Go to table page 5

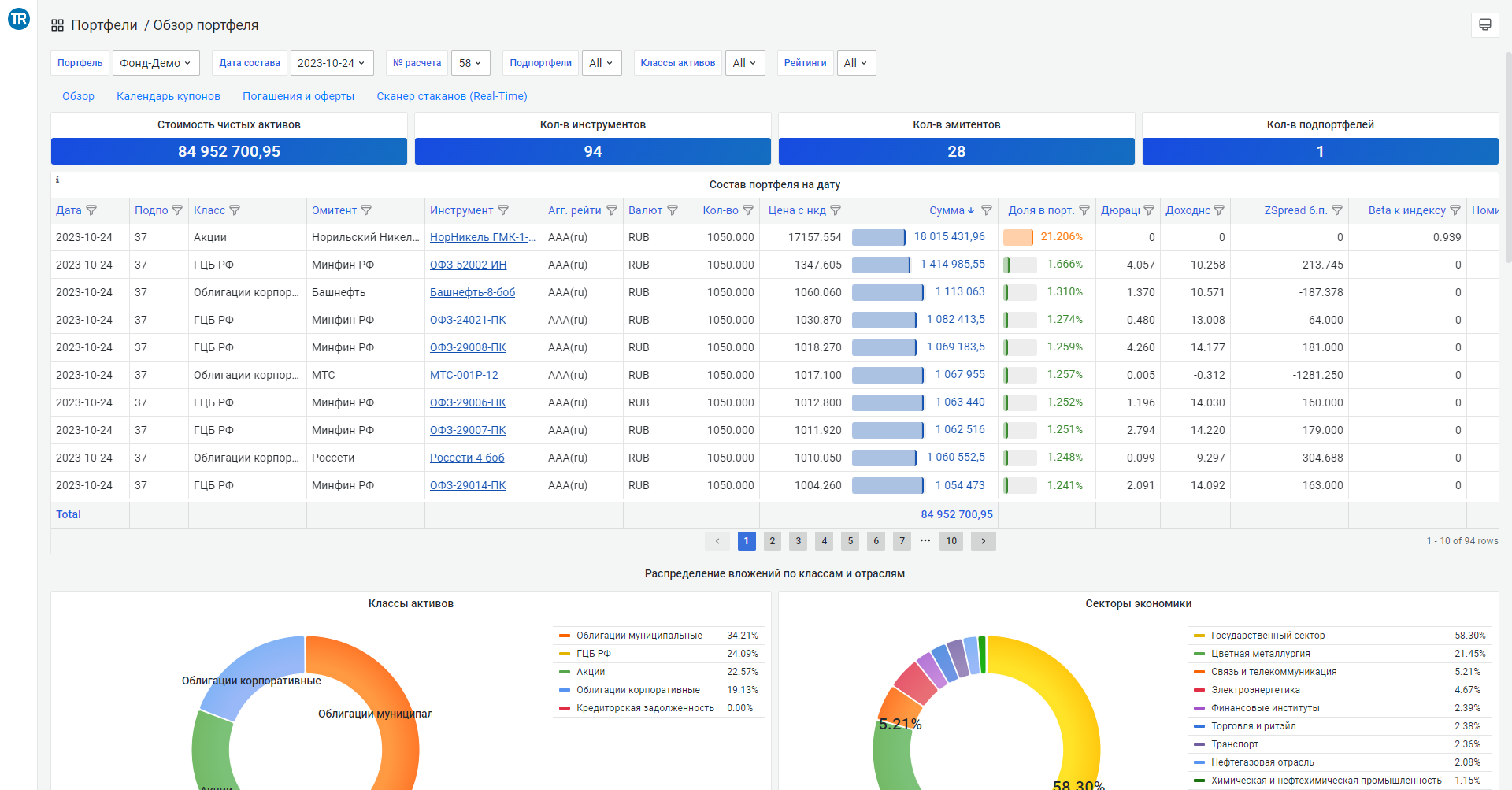[850, 541]
